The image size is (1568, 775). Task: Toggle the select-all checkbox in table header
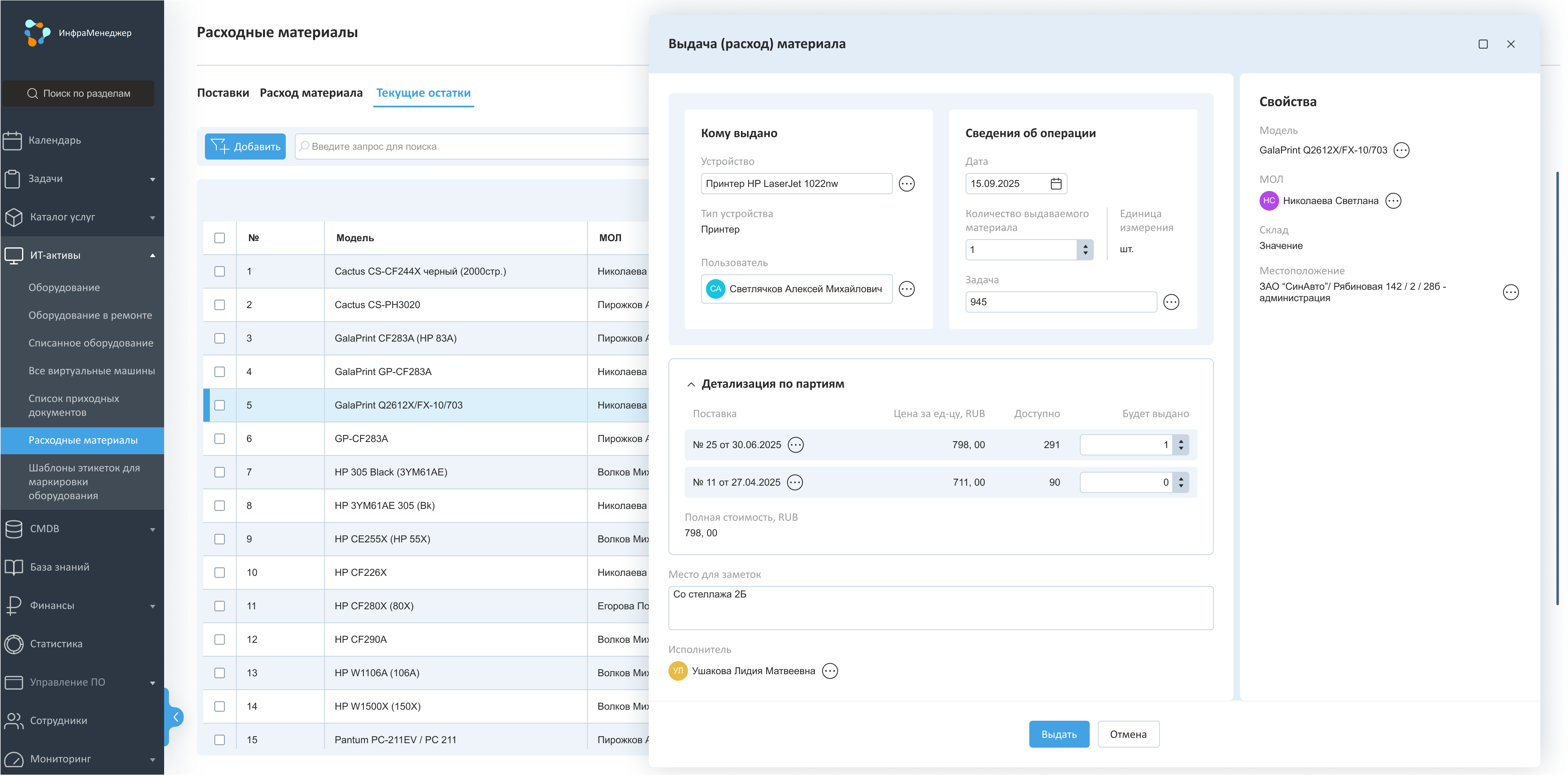point(220,238)
